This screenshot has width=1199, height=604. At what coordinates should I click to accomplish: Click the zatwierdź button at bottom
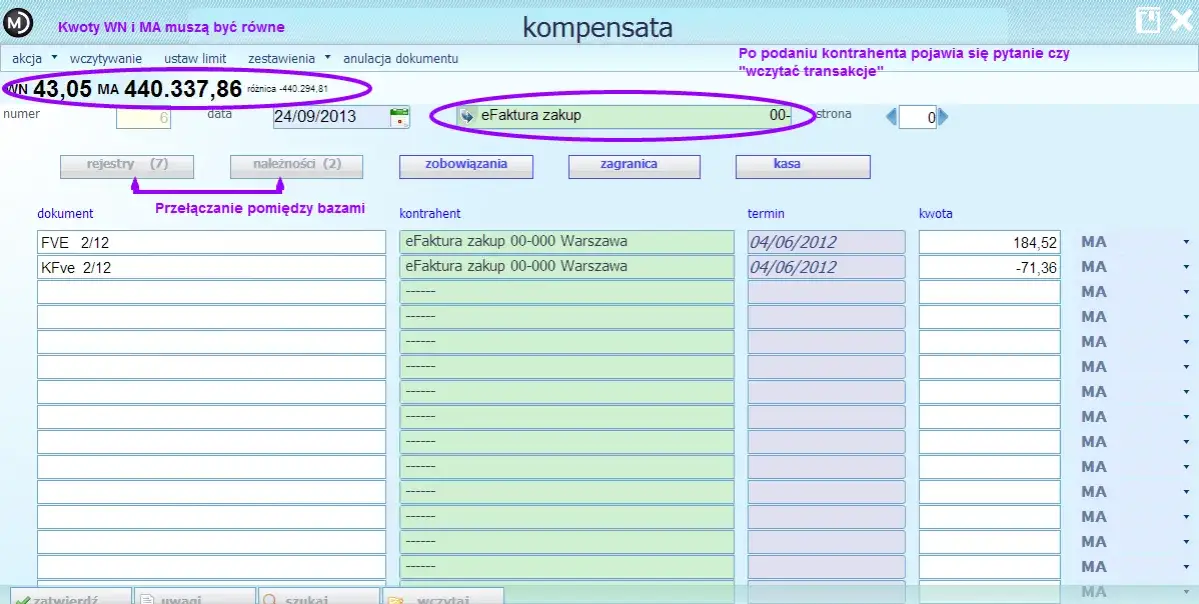70,596
